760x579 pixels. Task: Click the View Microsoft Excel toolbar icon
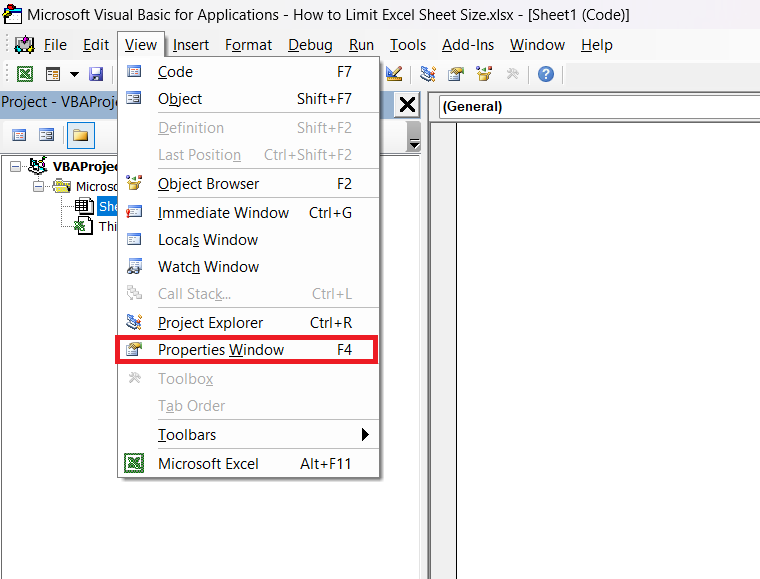click(25, 74)
